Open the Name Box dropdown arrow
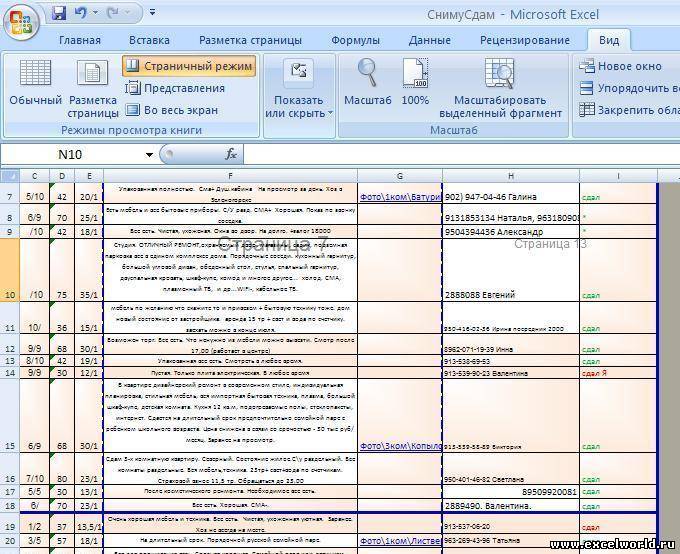 [149, 154]
